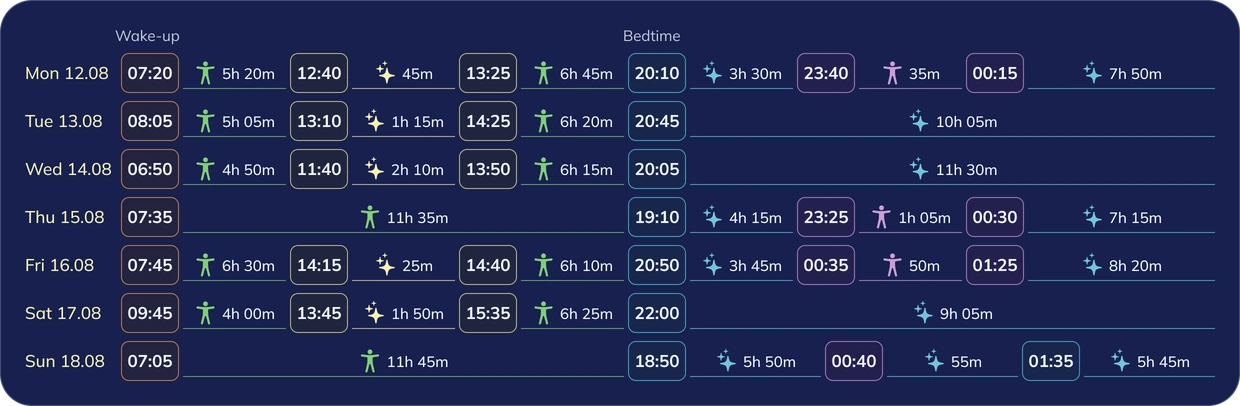Click the purple awake icon beside 50m on Friday
This screenshot has height=406, width=1240.
tap(892, 265)
